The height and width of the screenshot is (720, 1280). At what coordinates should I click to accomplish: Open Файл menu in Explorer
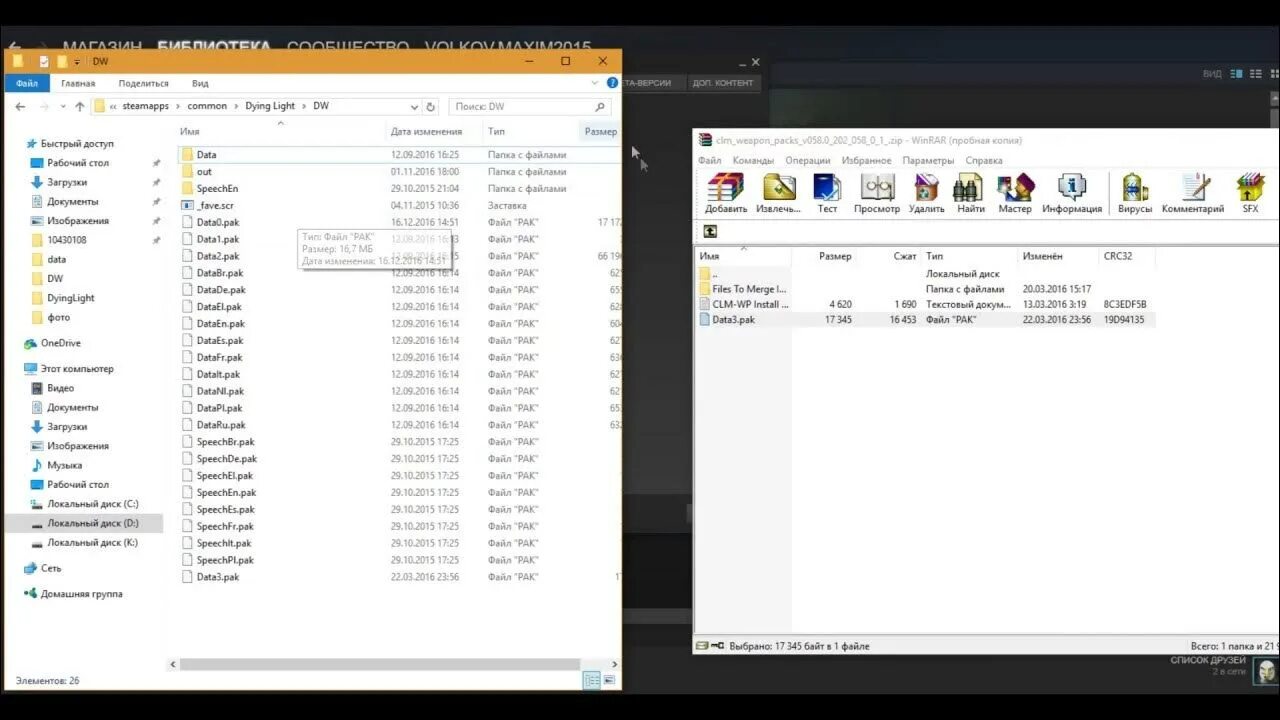click(x=26, y=83)
